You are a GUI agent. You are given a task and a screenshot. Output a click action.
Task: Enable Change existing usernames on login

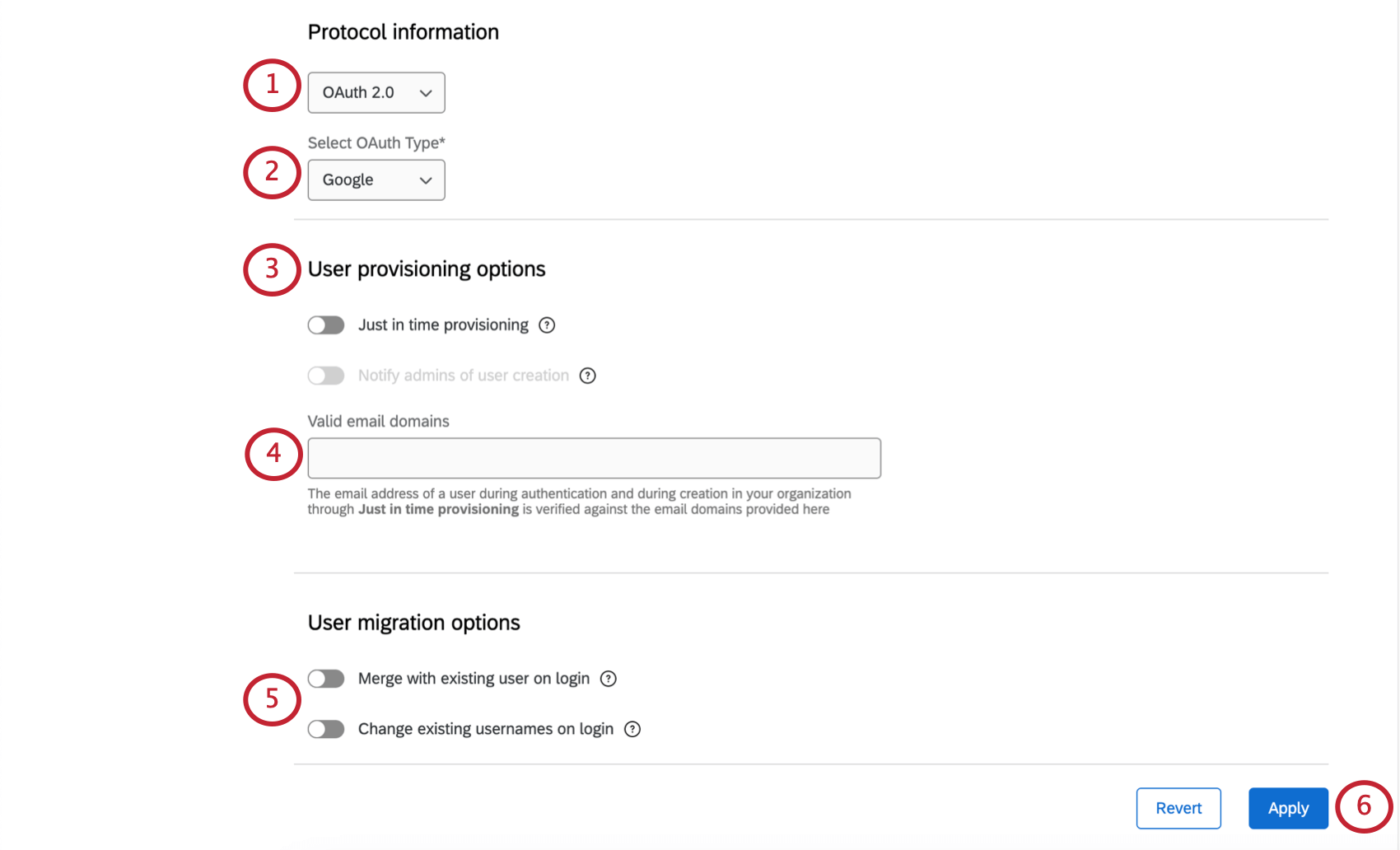(x=326, y=729)
